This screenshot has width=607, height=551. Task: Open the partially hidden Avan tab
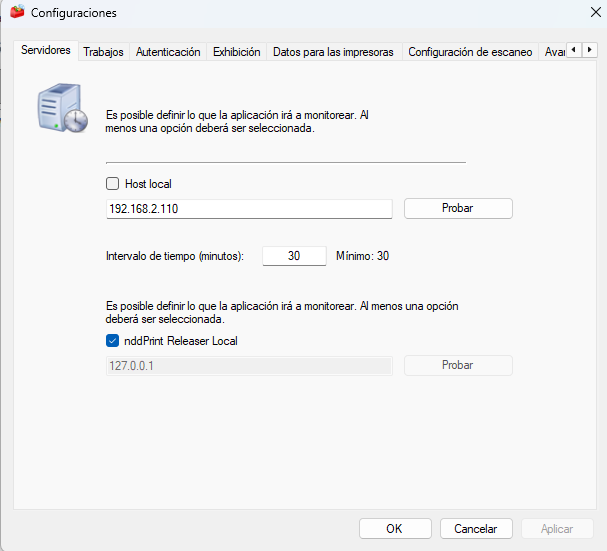pos(554,52)
